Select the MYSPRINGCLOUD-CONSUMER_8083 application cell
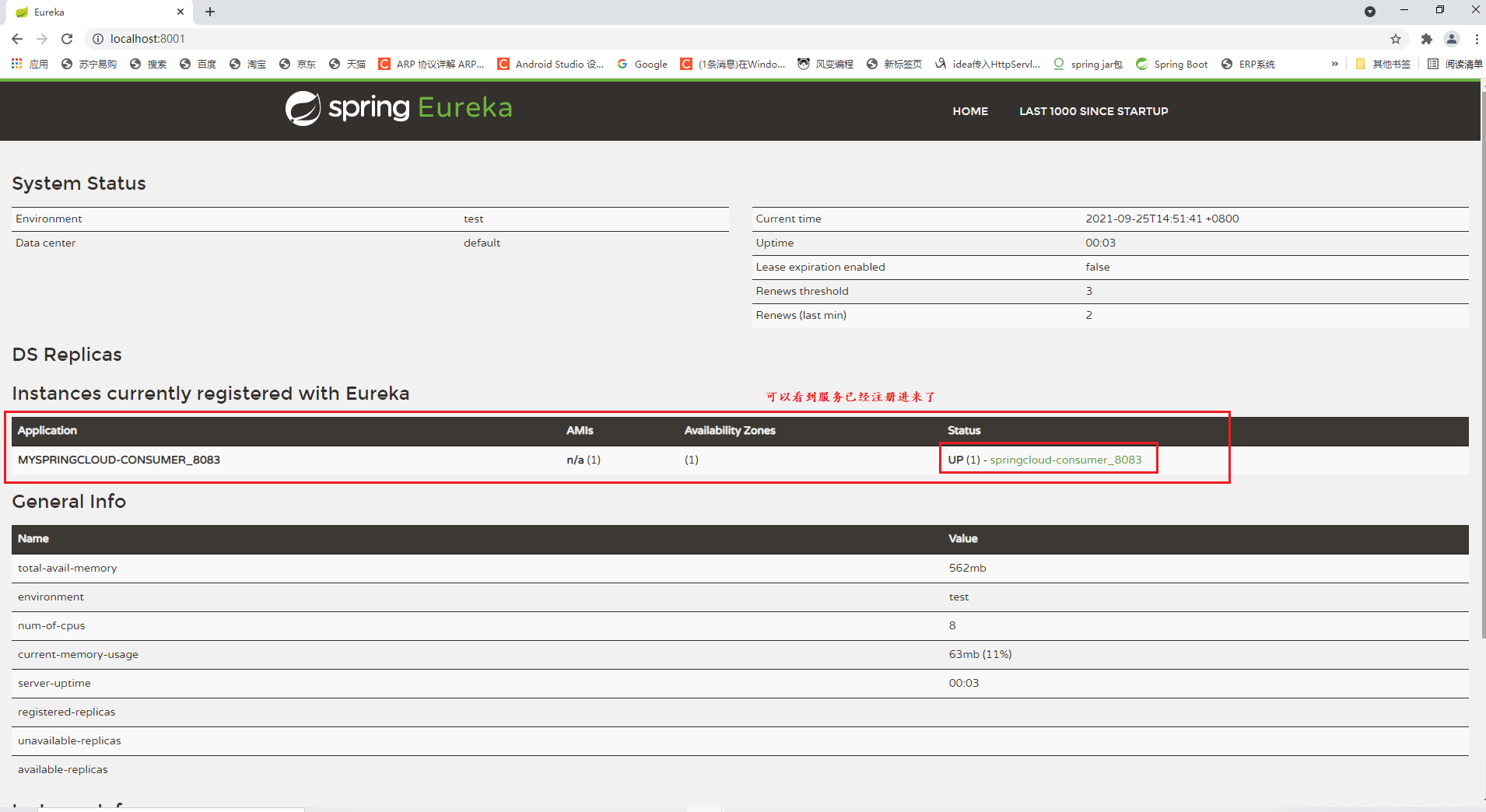Screen dimensions: 1486x812 coord(119,460)
